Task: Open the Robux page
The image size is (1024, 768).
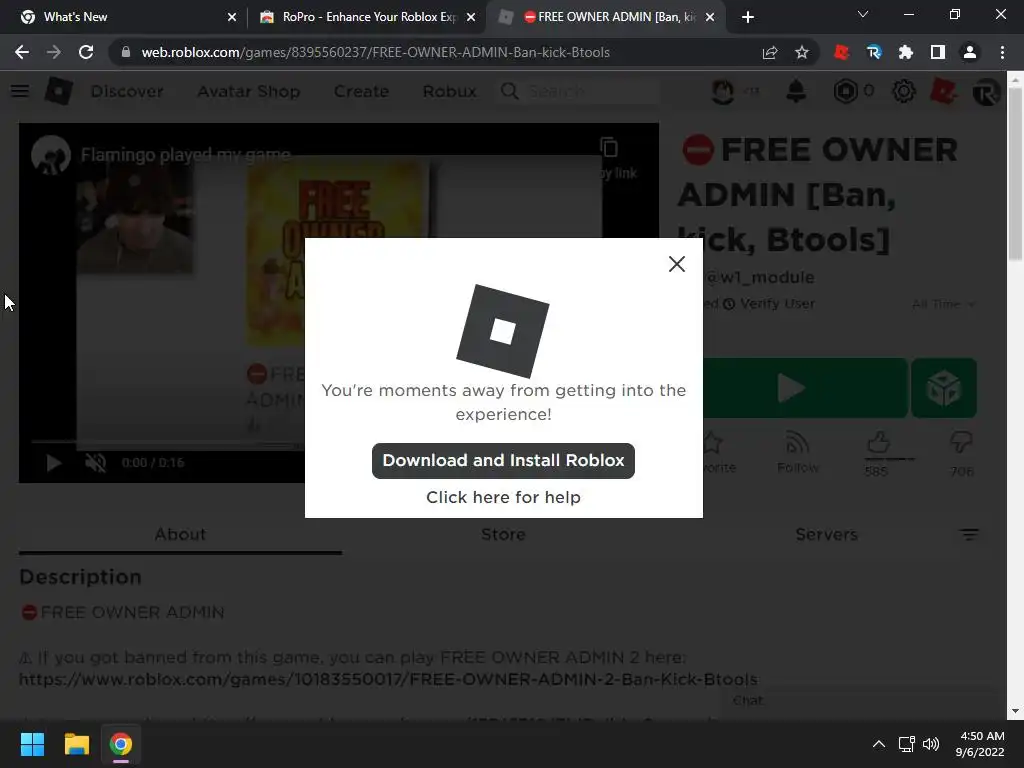Action: tap(449, 91)
